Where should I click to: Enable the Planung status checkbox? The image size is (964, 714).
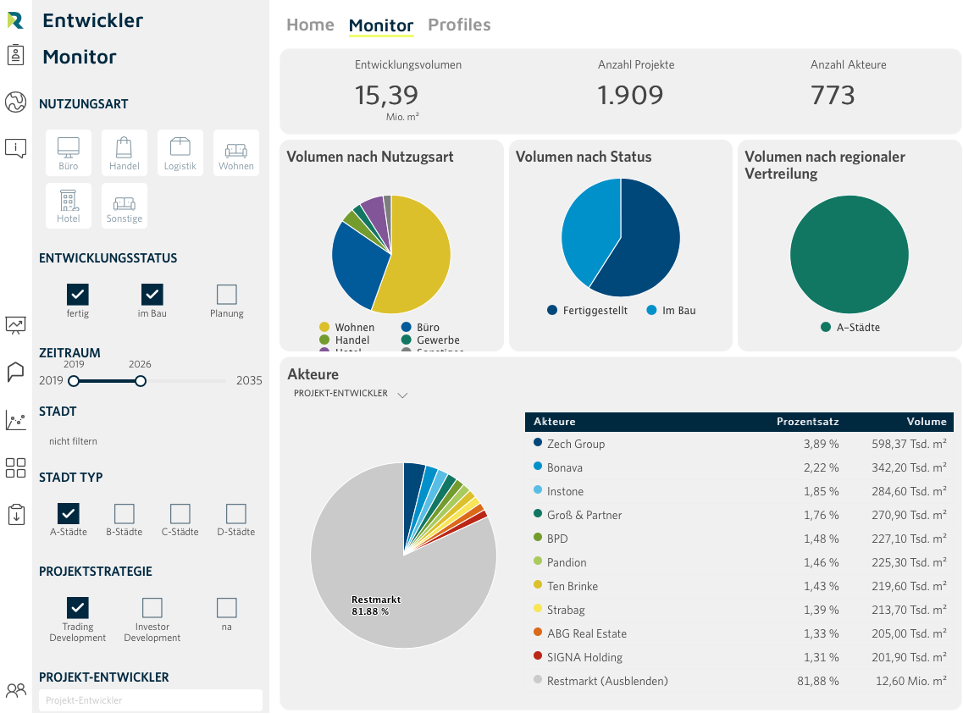[x=227, y=295]
